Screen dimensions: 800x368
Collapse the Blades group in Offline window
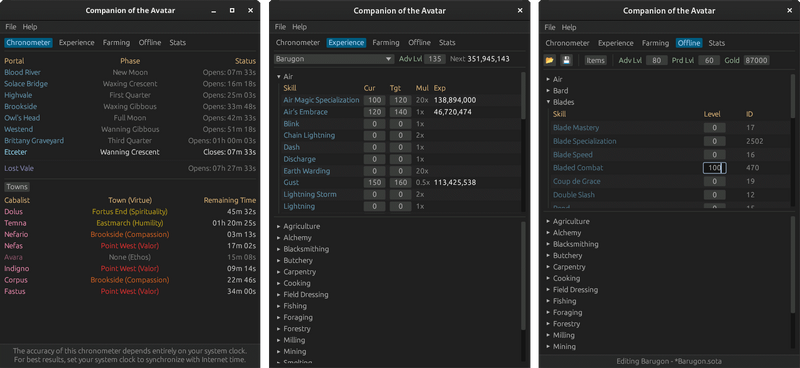548,102
